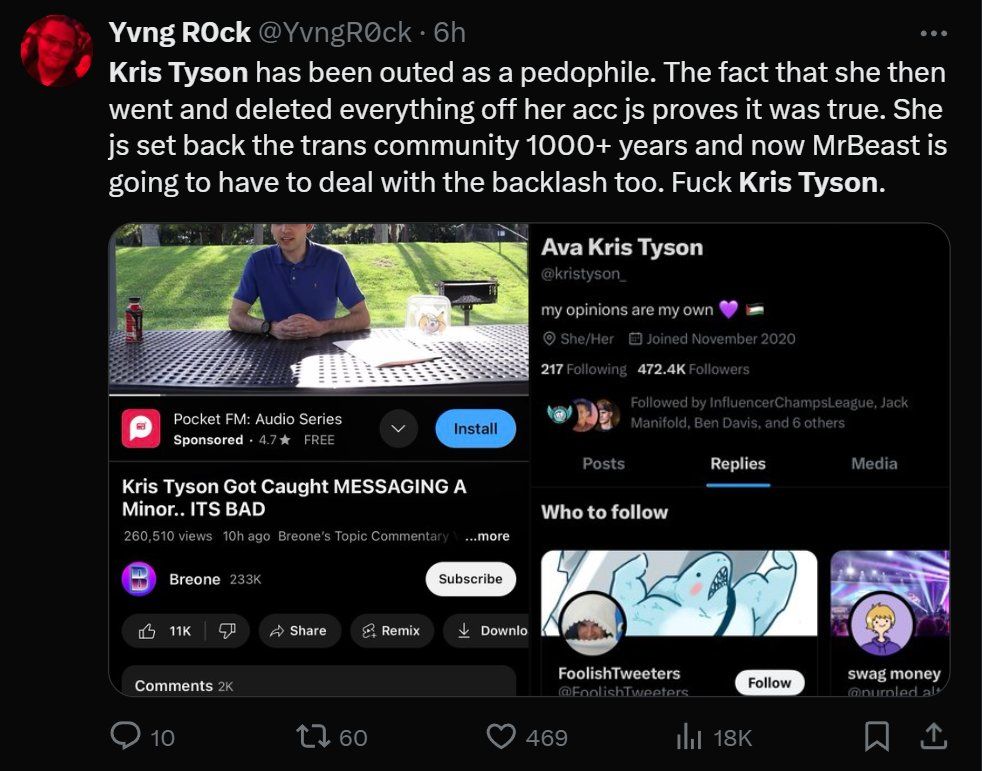Switch to the Media tab
The height and width of the screenshot is (771, 982).
[x=874, y=464]
